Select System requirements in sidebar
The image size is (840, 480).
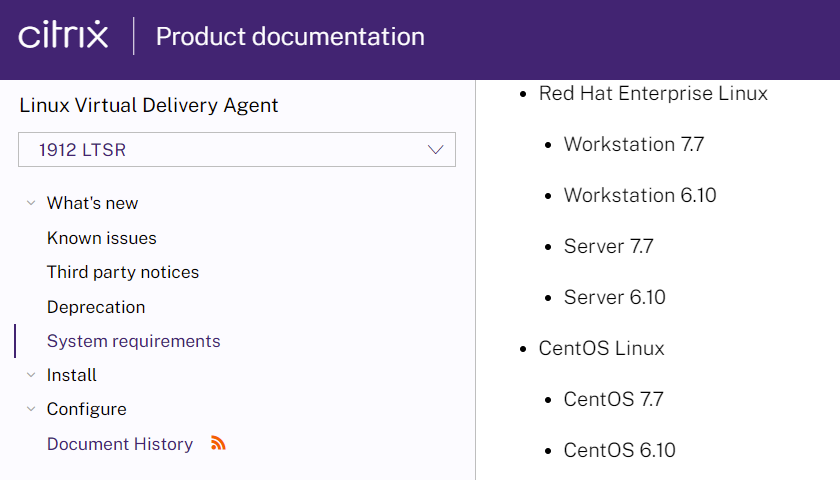[x=133, y=341]
